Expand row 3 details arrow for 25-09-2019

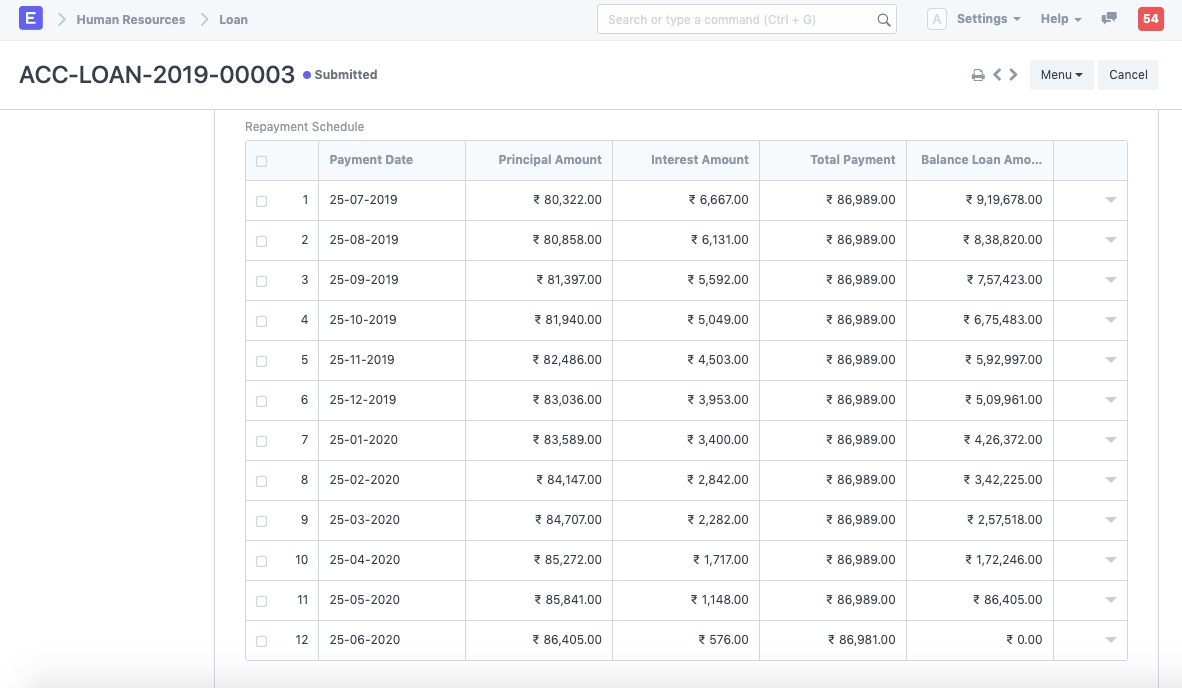tap(1110, 280)
